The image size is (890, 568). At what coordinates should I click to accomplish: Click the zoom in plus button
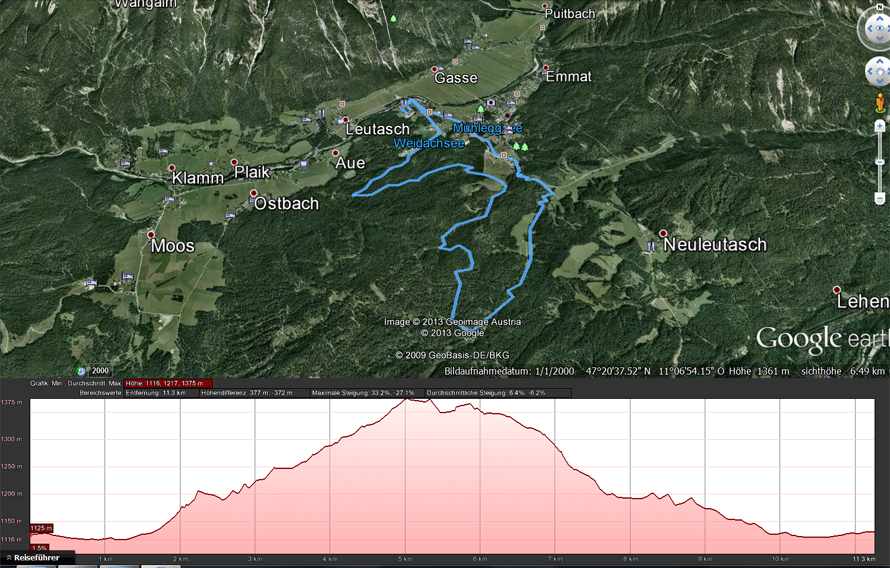pyautogui.click(x=880, y=126)
